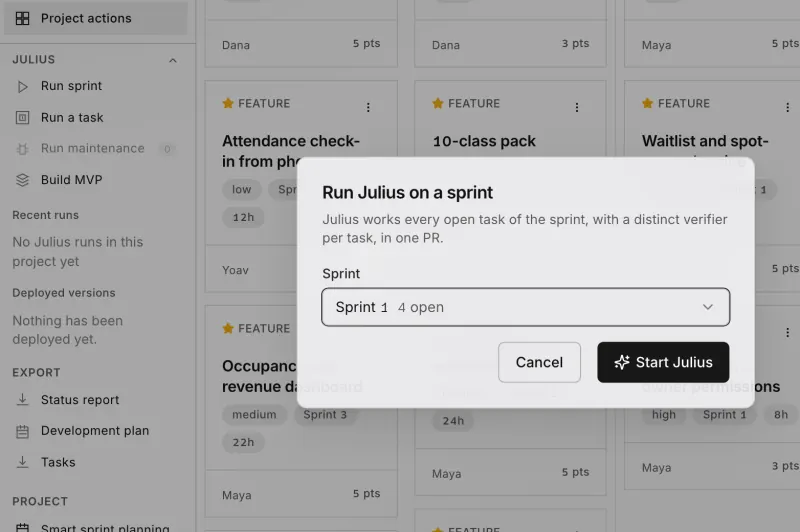Click the 'No Julius runs in this project yet' text
Viewport: 800px width, 532px height.
pos(78,251)
